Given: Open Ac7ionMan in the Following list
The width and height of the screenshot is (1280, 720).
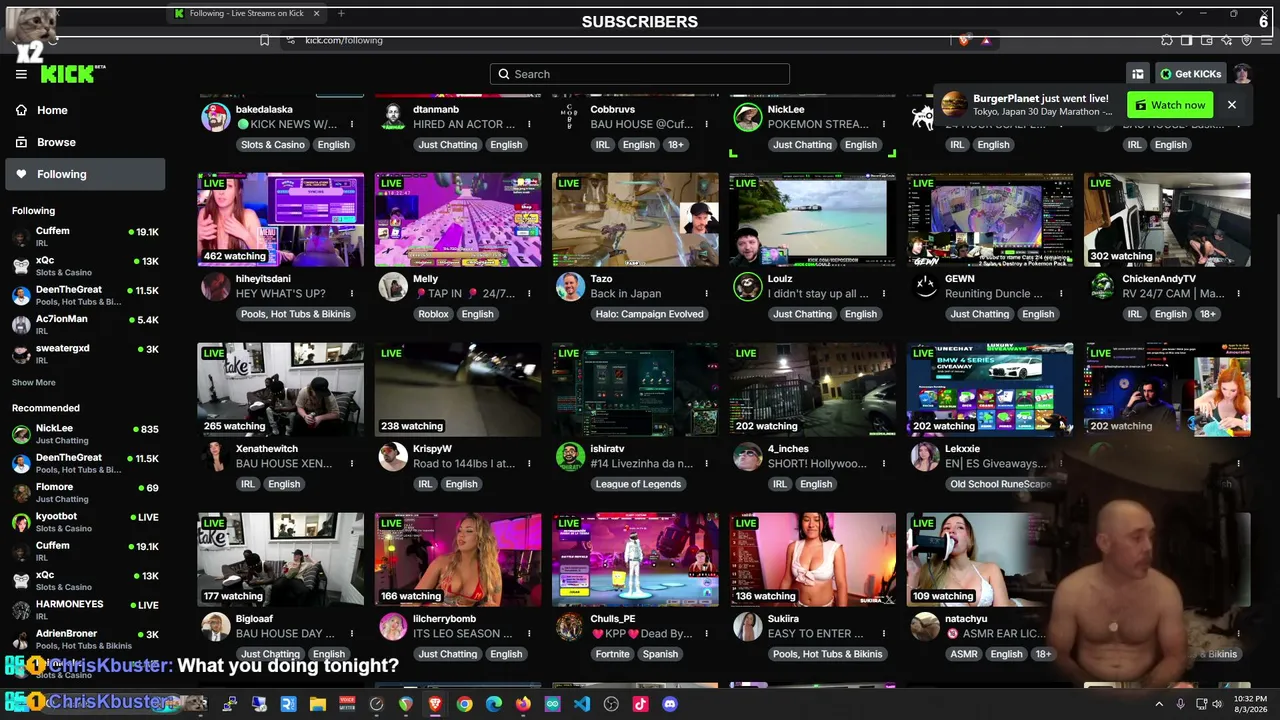Looking at the screenshot, I should tap(85, 324).
